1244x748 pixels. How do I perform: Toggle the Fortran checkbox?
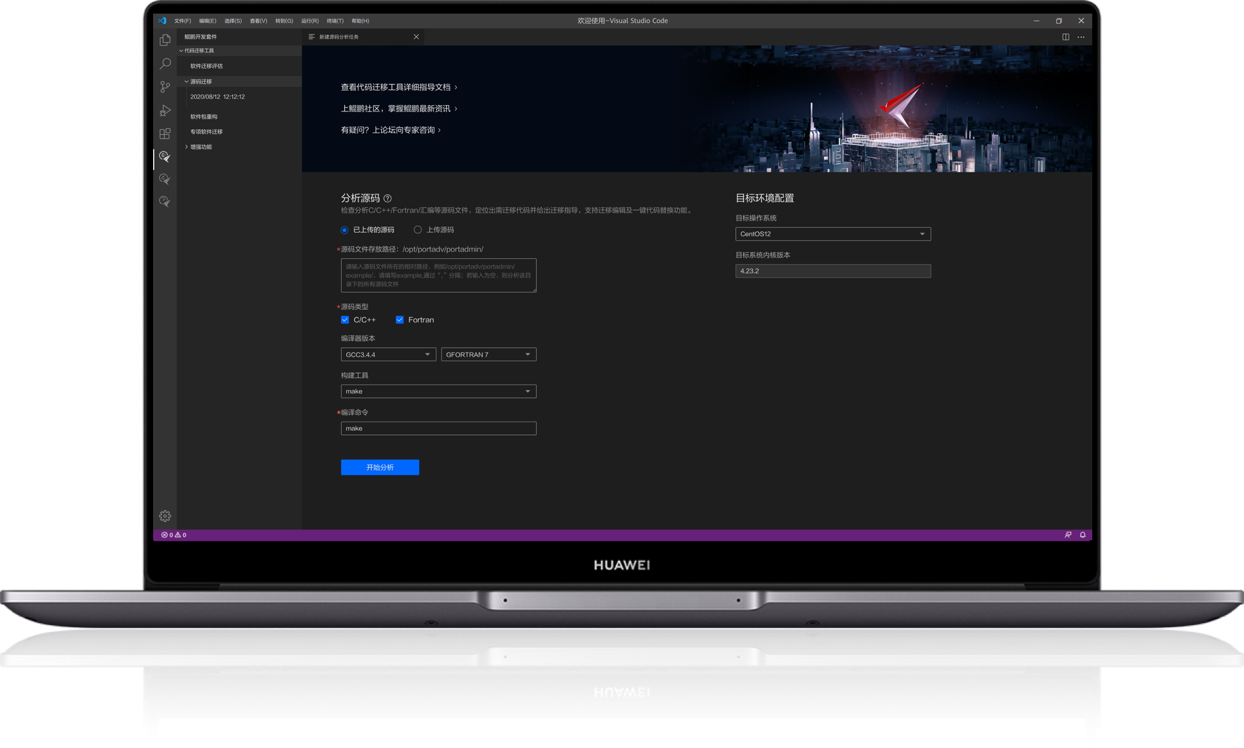pyautogui.click(x=400, y=320)
